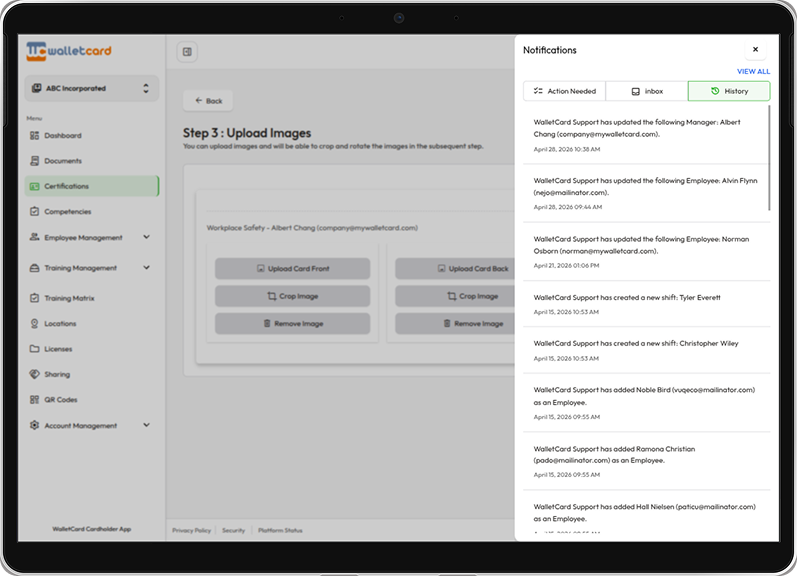The image size is (797, 576).
Task: Click Remove Image under Card Back
Action: [x=455, y=323]
